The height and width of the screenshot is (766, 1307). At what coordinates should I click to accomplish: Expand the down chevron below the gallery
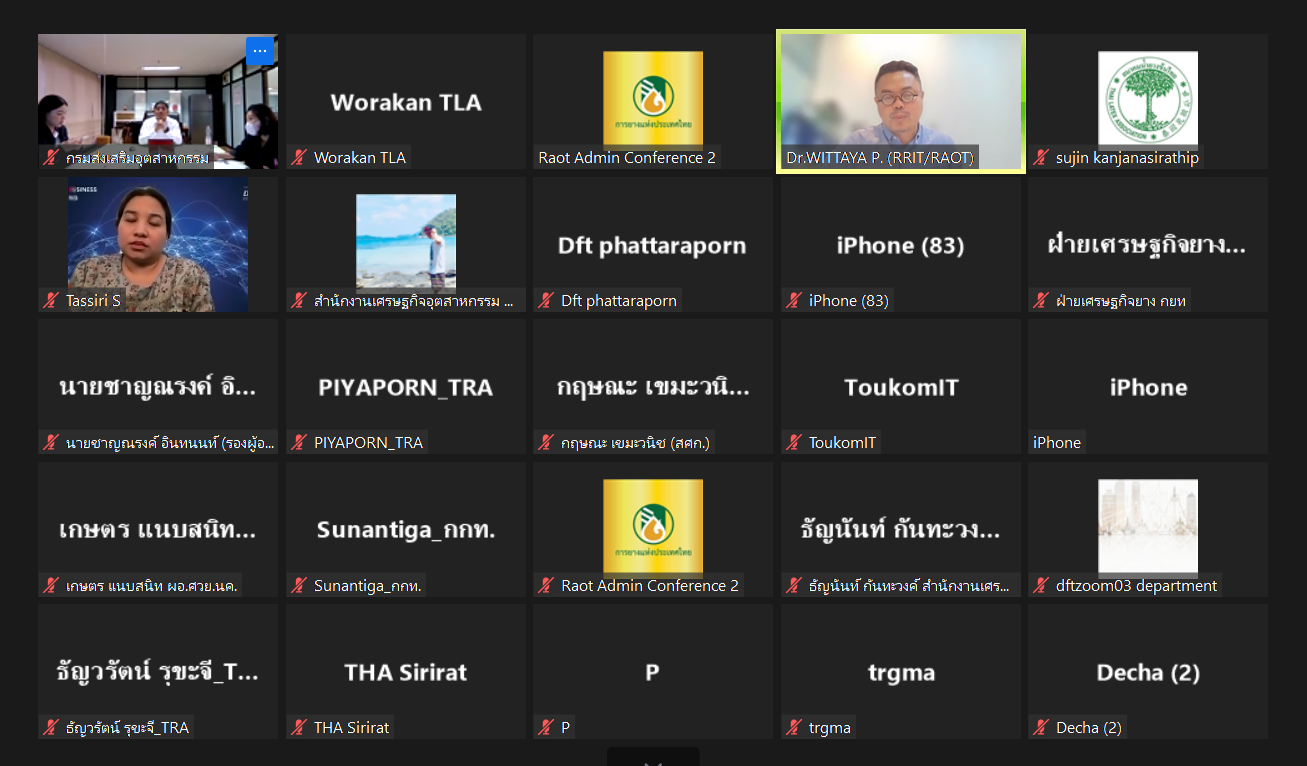653,760
